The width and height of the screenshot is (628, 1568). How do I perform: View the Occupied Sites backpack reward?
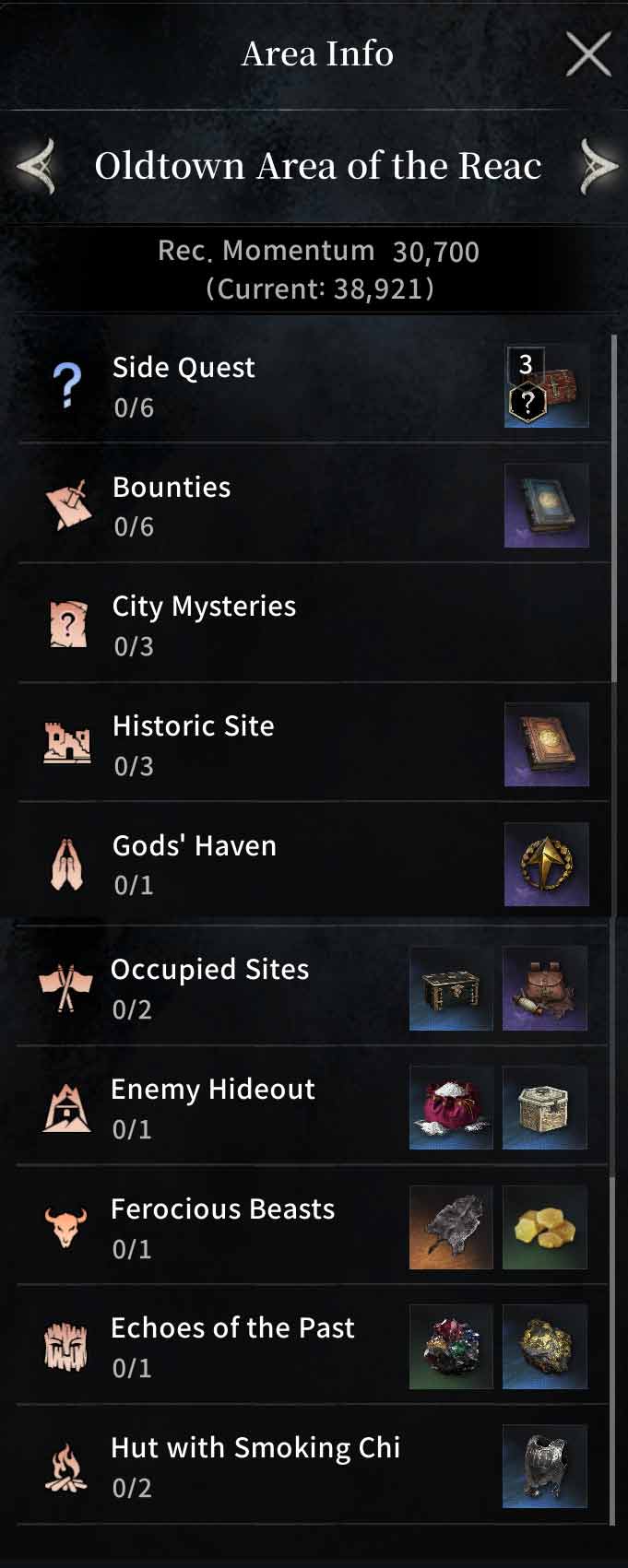(x=544, y=987)
